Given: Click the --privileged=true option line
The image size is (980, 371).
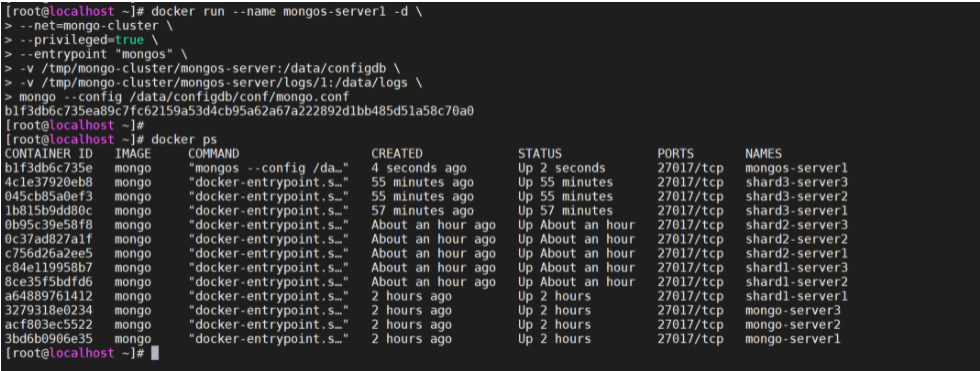Looking at the screenshot, I should 80,40.
